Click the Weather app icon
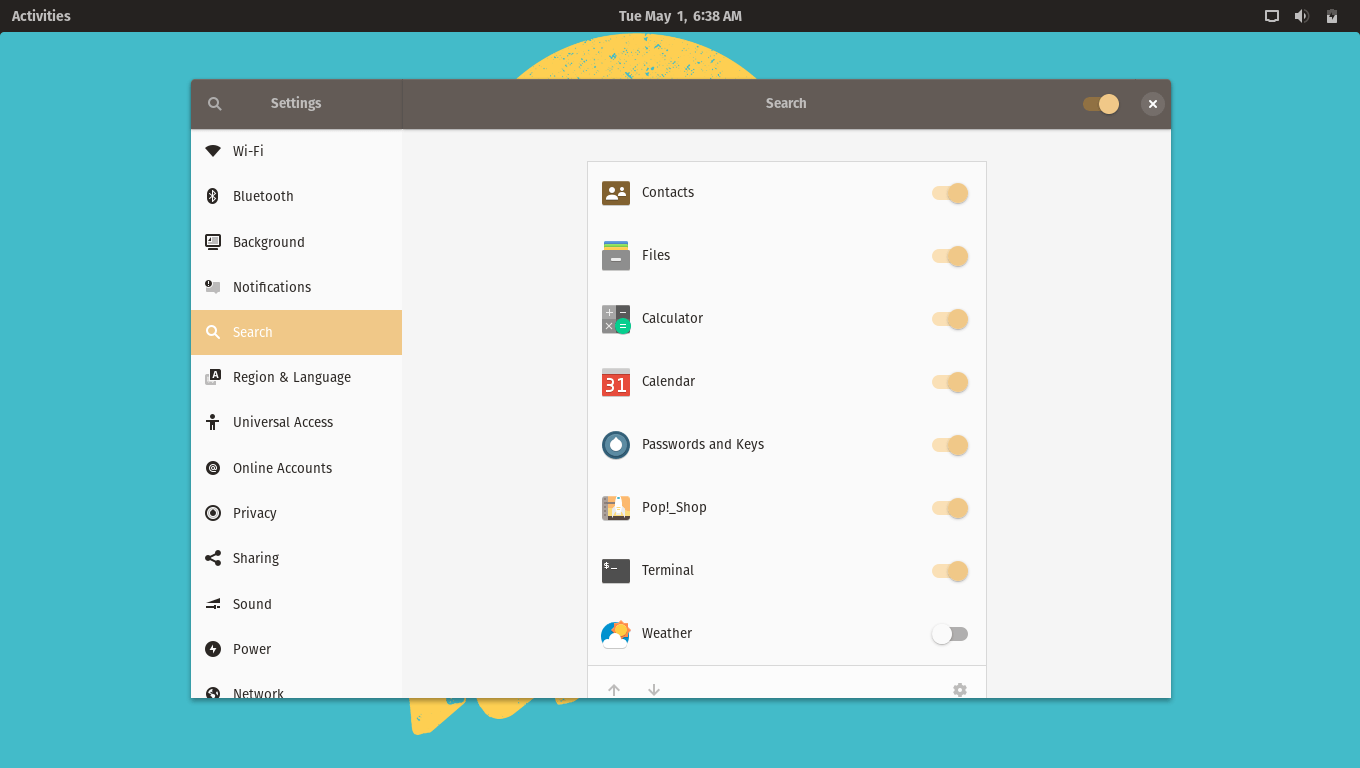Image resolution: width=1360 pixels, height=768 pixels. [616, 634]
